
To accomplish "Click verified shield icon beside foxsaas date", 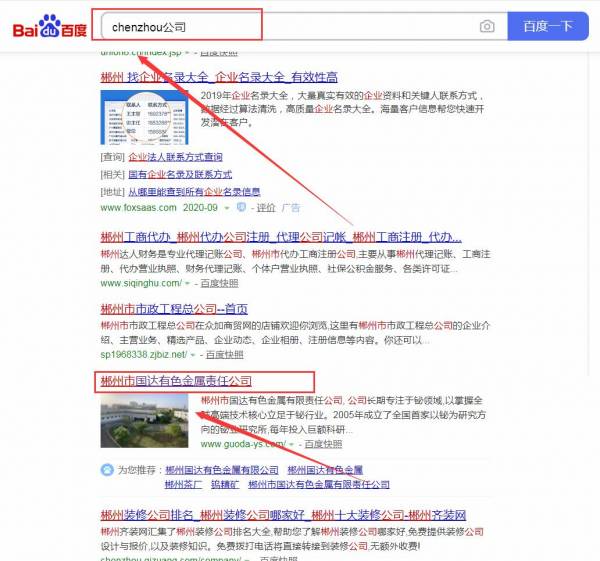I will click(240, 208).
